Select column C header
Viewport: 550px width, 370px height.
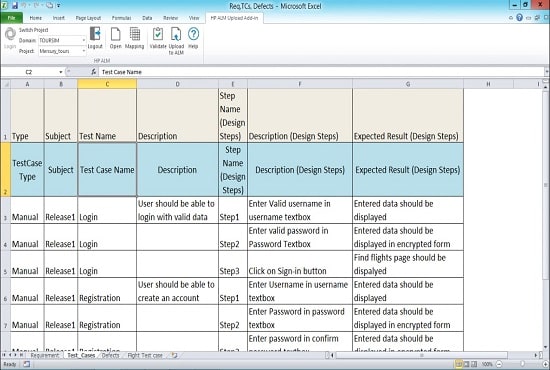point(107,84)
